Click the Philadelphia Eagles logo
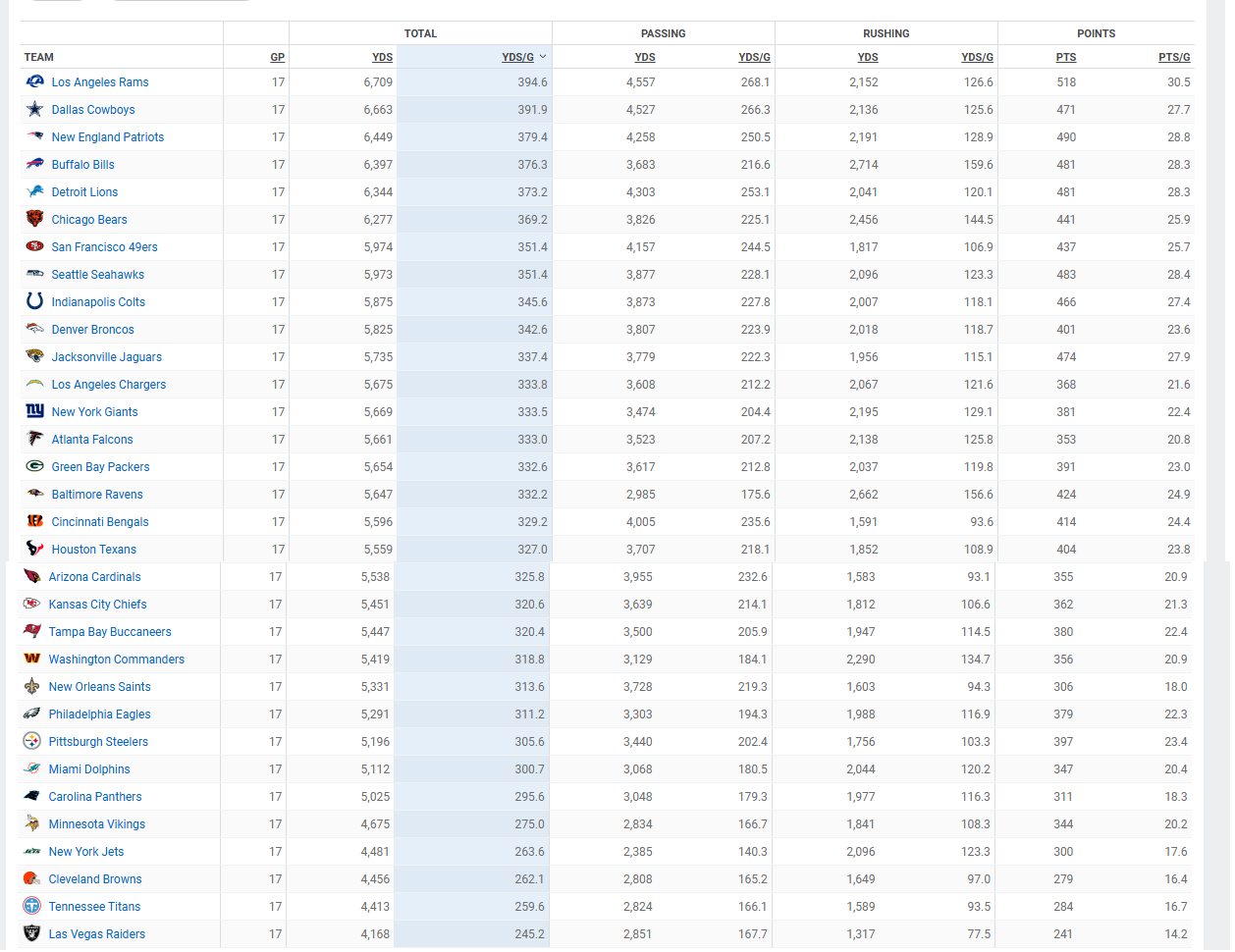 [x=32, y=714]
